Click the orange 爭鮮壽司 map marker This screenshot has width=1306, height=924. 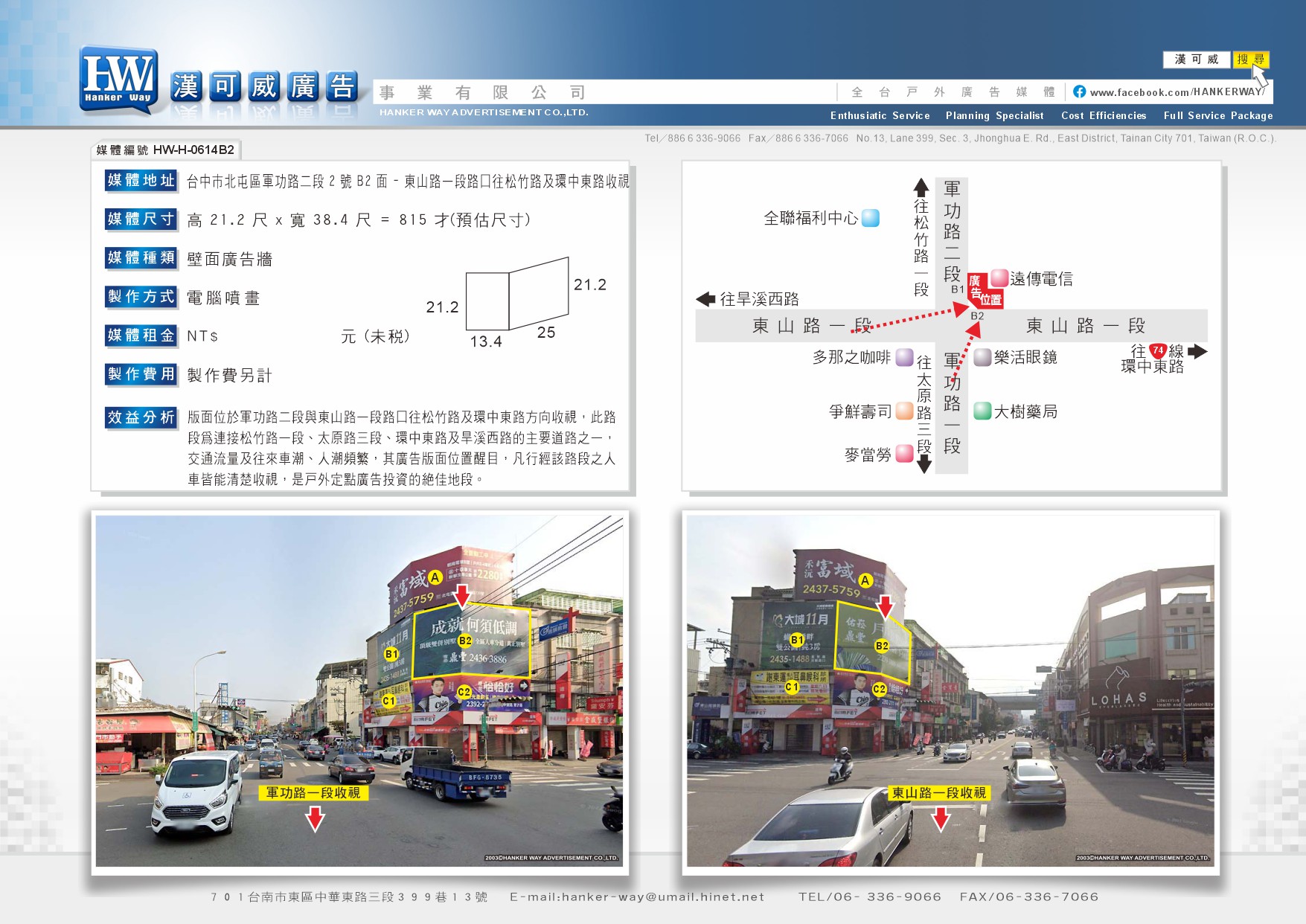pyautogui.click(x=904, y=411)
